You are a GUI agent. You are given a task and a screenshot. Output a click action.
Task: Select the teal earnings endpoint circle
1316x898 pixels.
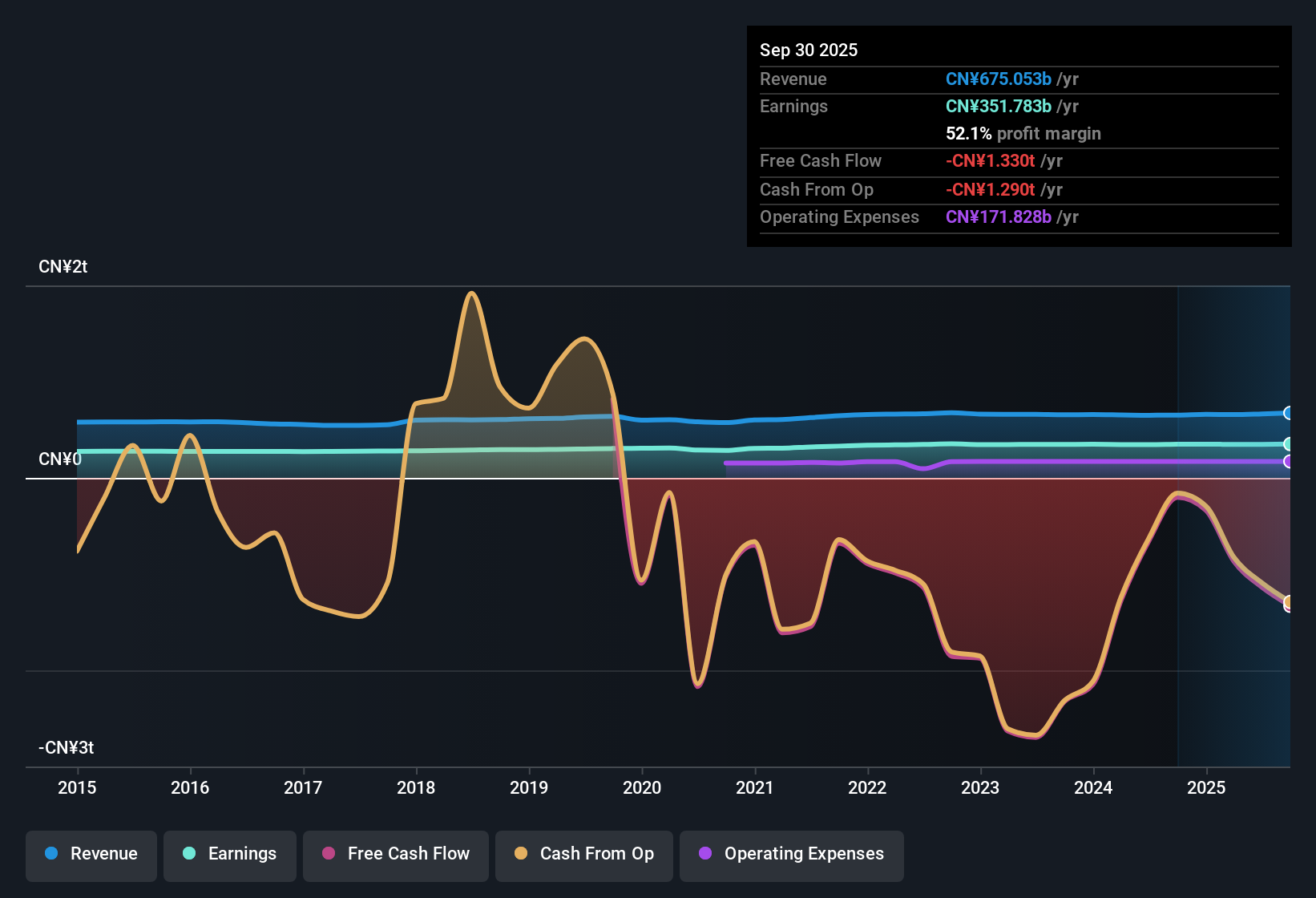pyautogui.click(x=1289, y=443)
